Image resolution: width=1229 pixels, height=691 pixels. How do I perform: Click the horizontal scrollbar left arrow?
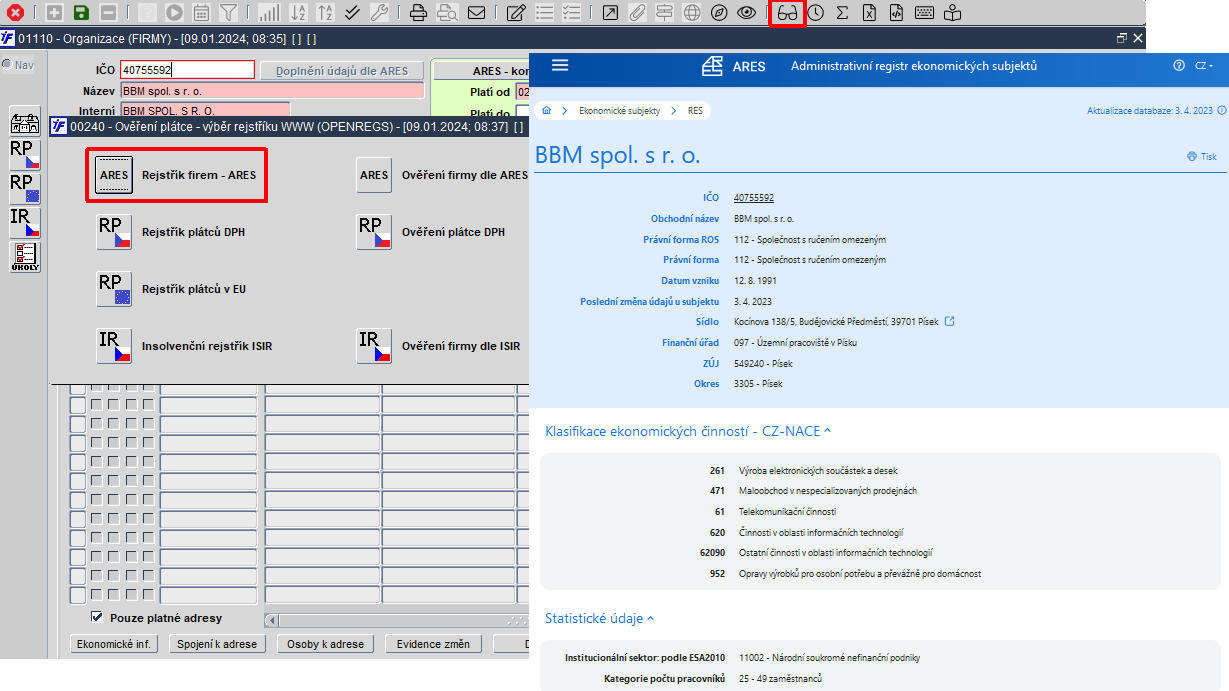pos(270,620)
